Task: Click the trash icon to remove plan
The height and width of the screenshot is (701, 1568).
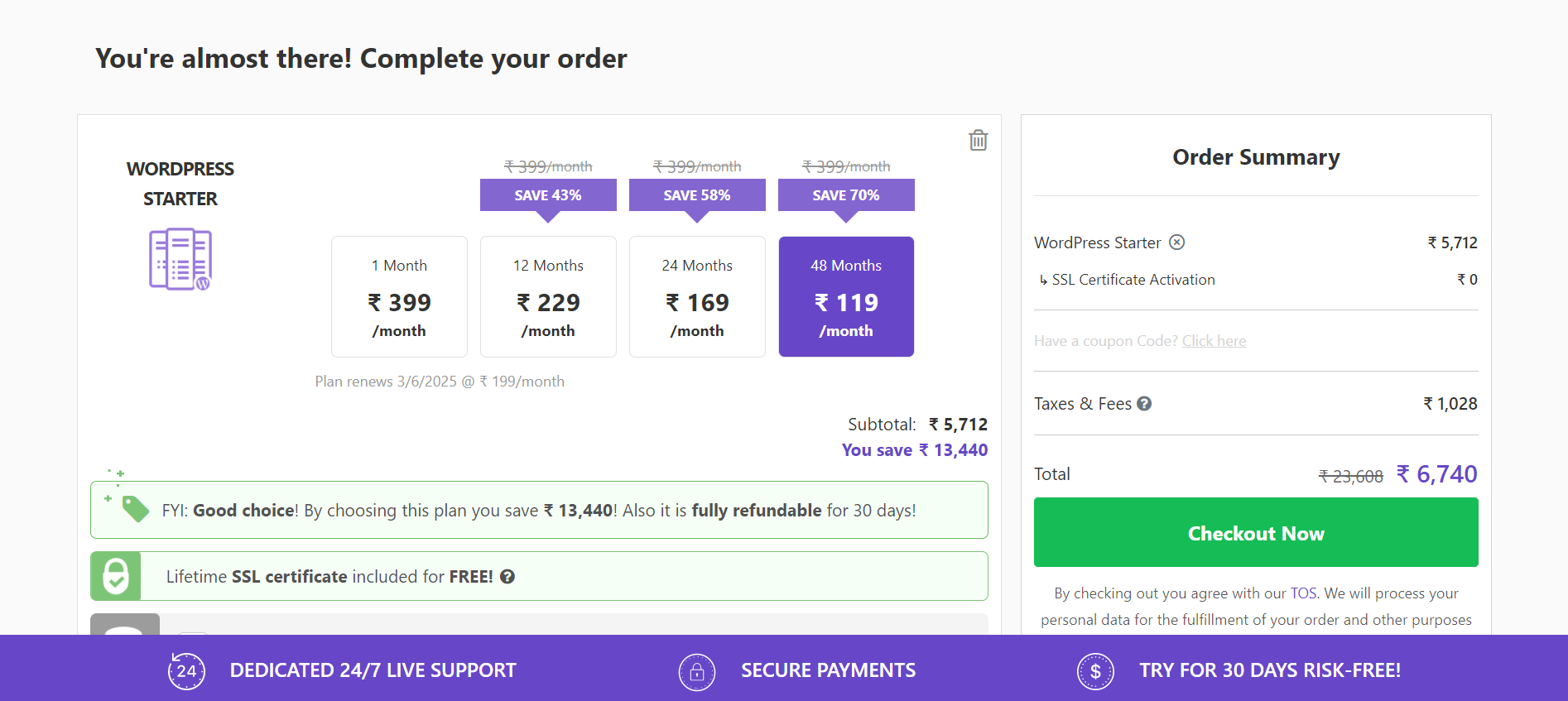Action: click(978, 140)
